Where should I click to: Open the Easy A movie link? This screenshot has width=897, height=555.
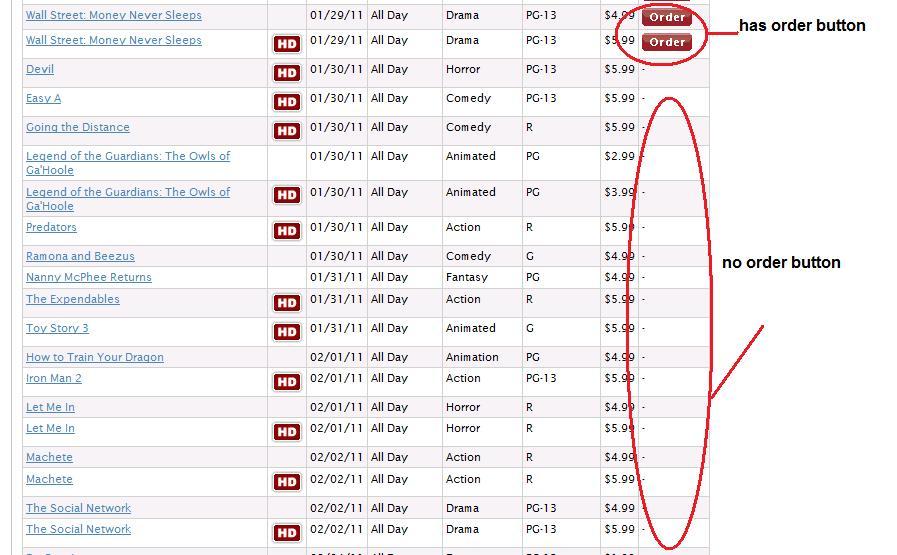tap(43, 98)
